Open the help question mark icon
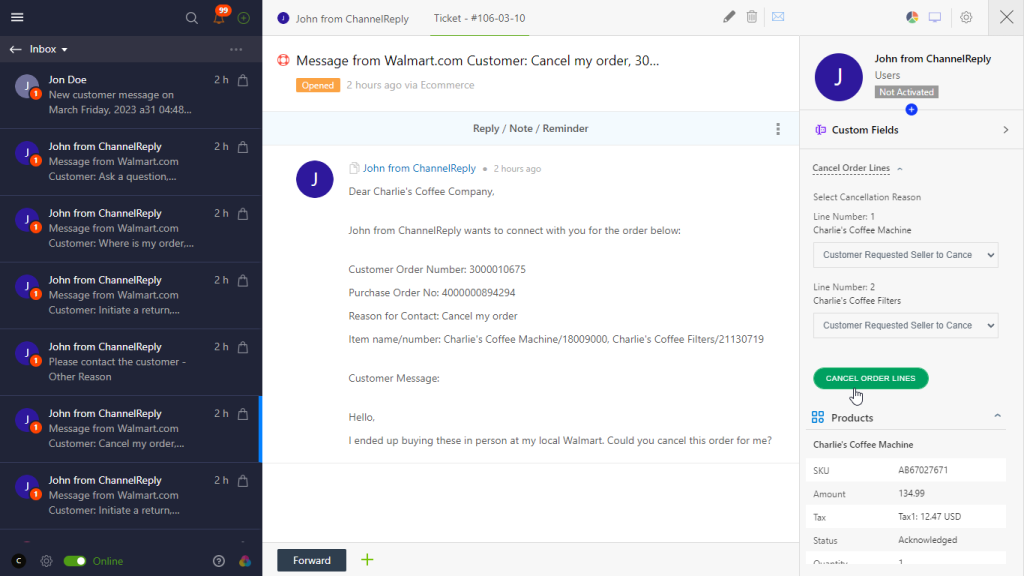 tap(219, 561)
